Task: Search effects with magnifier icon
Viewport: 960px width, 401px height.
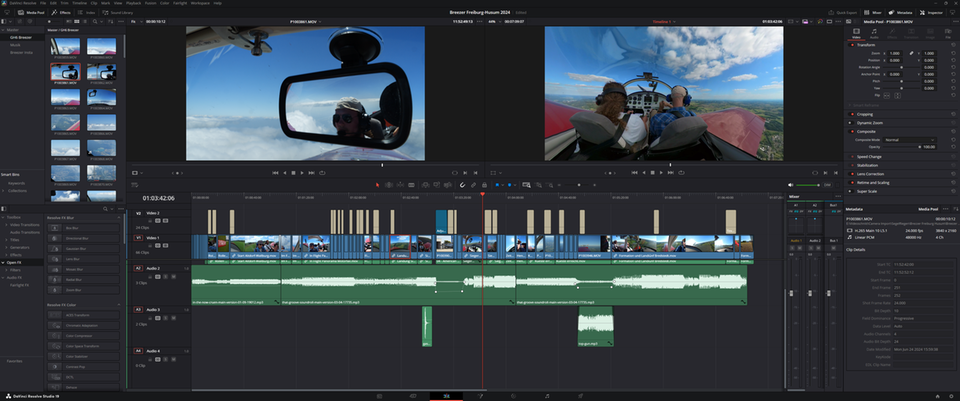Action: click(105, 209)
